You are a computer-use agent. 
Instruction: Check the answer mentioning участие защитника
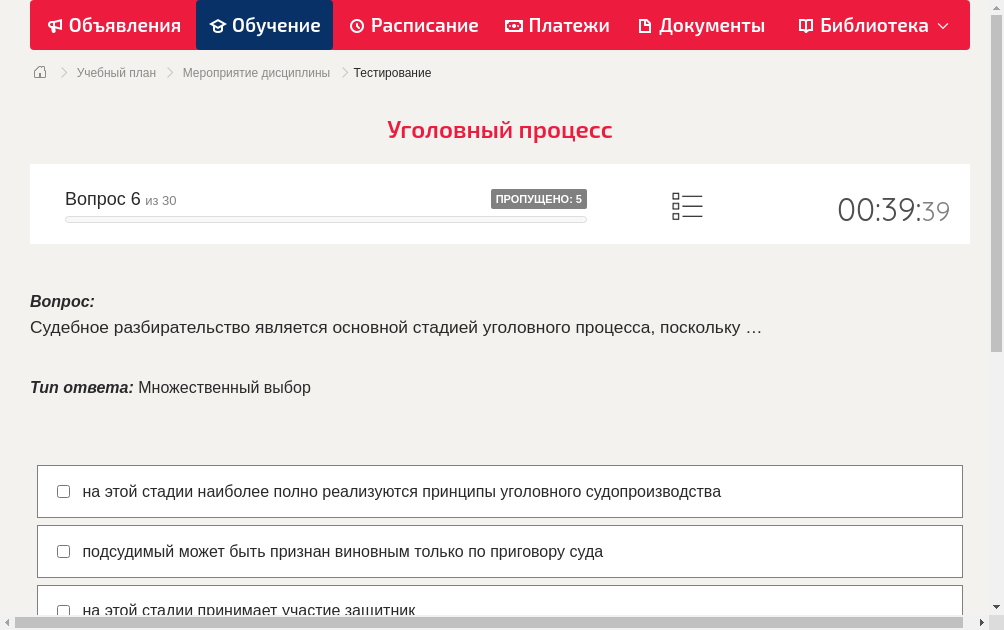(x=63, y=610)
